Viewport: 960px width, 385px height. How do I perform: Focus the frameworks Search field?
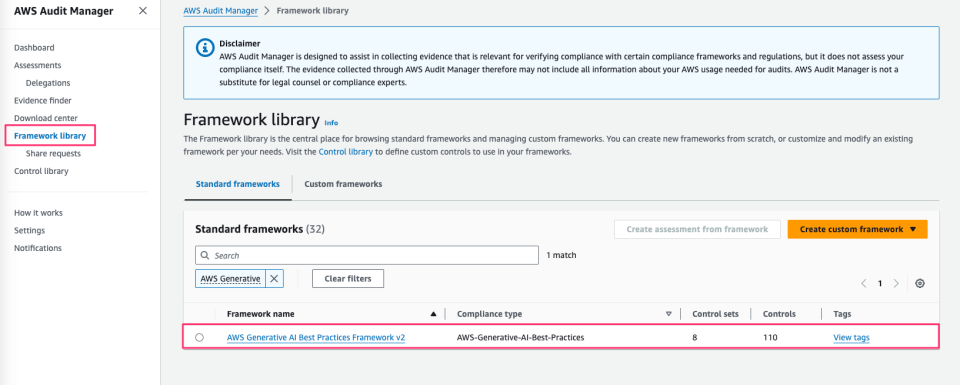(x=367, y=255)
